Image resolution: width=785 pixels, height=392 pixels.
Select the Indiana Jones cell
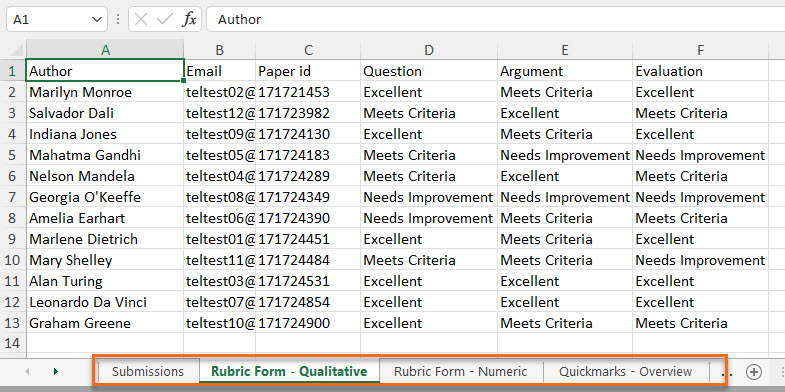[x=105, y=134]
